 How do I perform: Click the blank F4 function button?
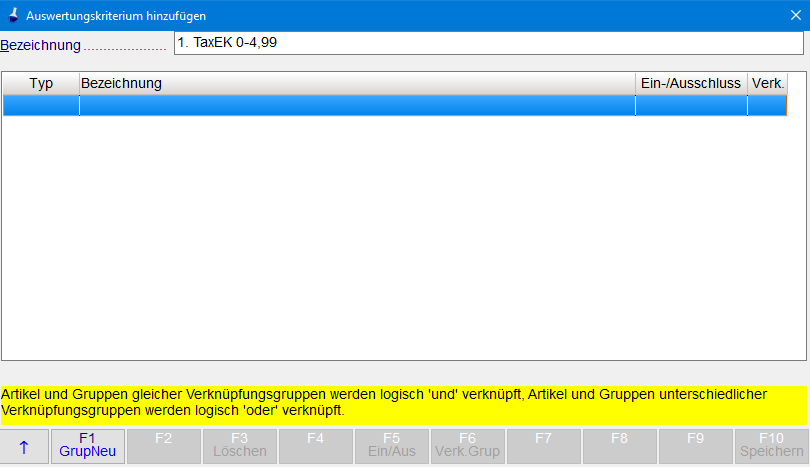[x=316, y=446]
